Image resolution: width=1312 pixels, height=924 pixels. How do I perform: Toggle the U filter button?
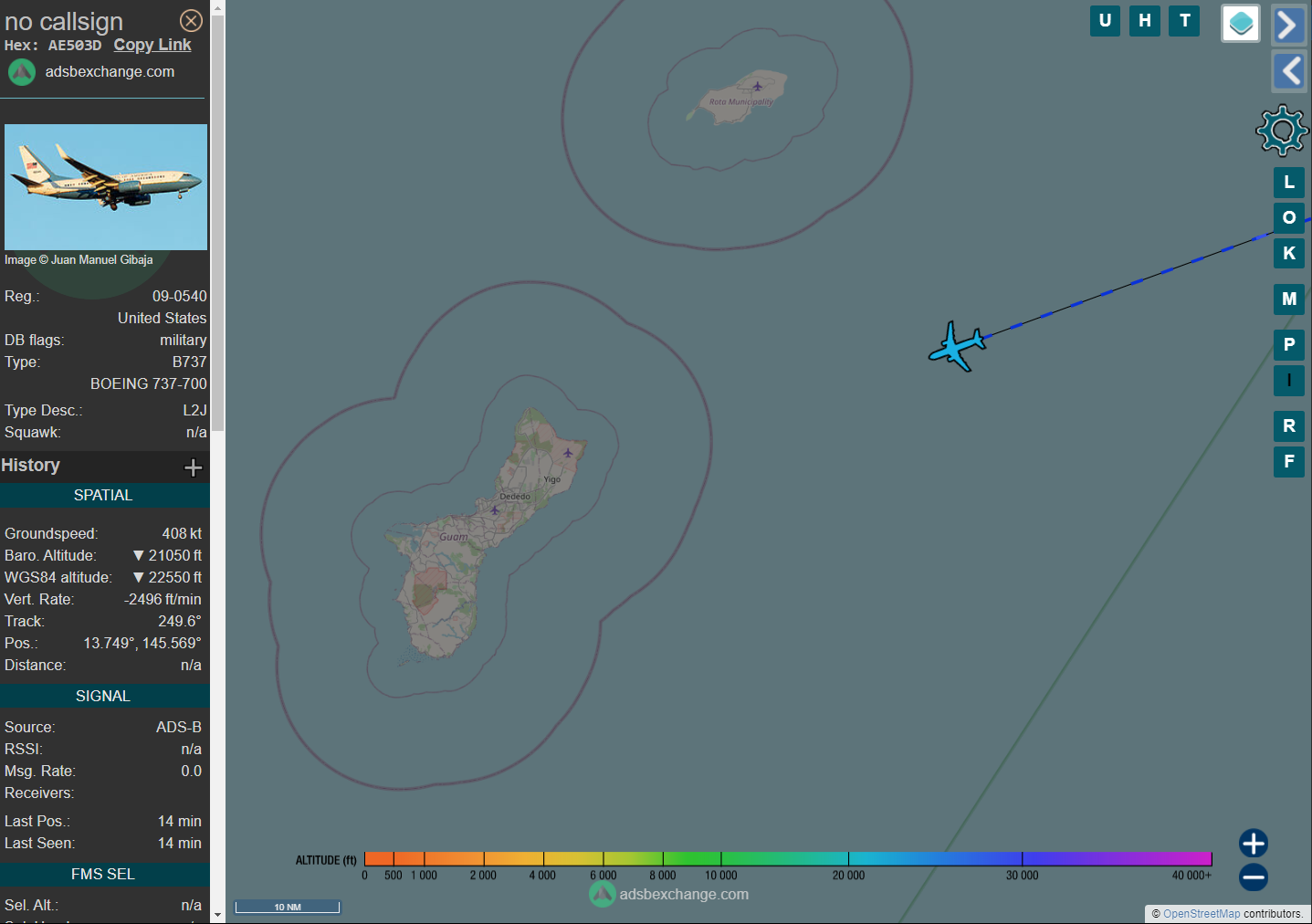[x=1105, y=21]
